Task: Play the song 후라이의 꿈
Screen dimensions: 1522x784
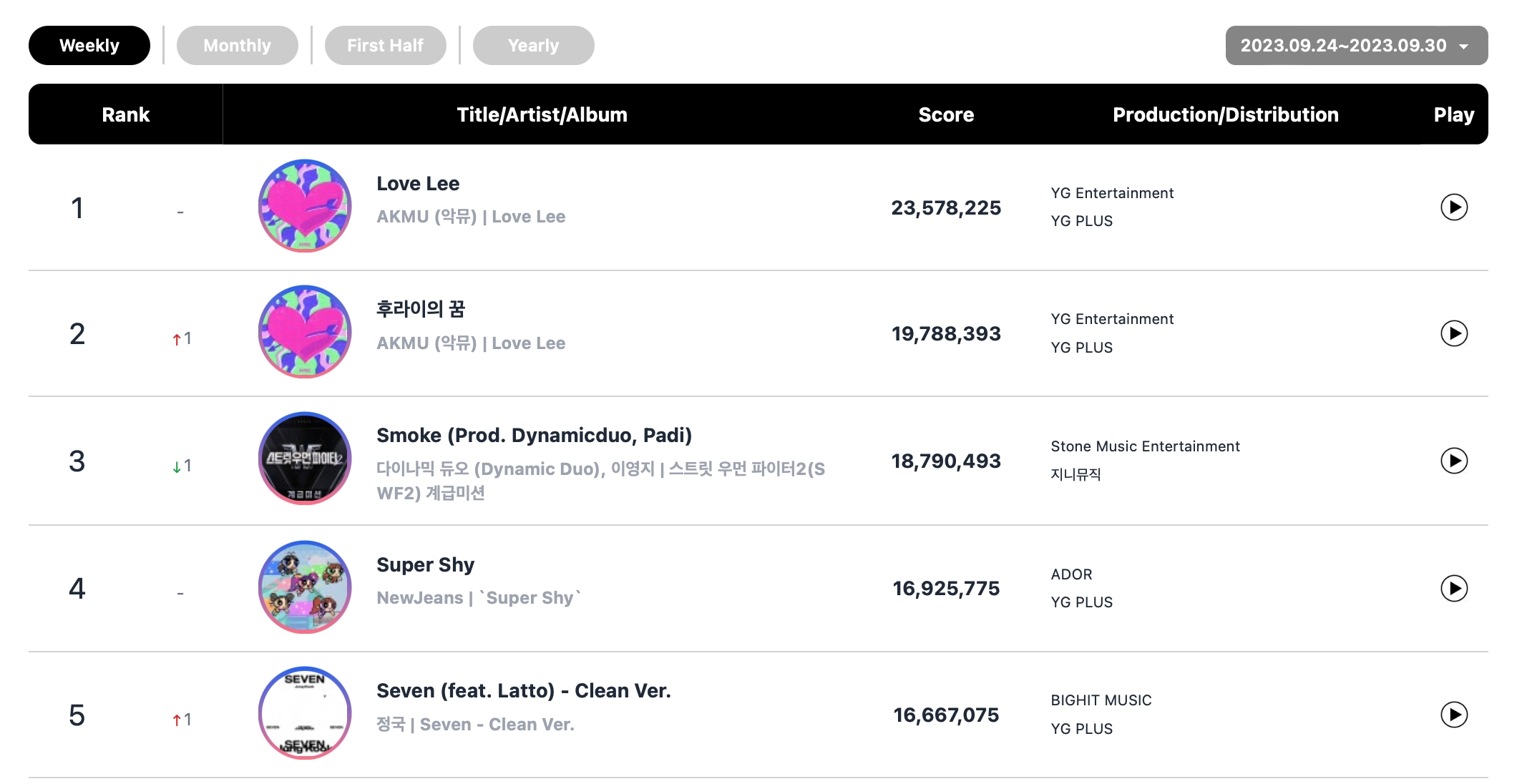Action: tap(1453, 333)
